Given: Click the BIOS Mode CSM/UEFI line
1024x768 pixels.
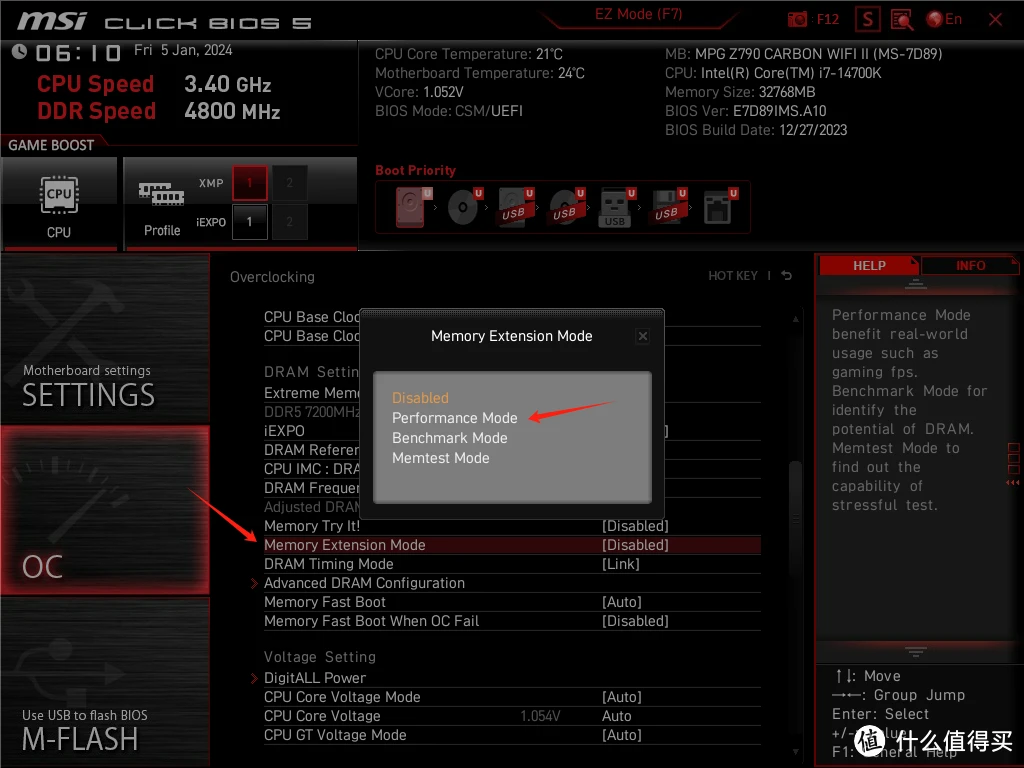Looking at the screenshot, I should [x=449, y=111].
